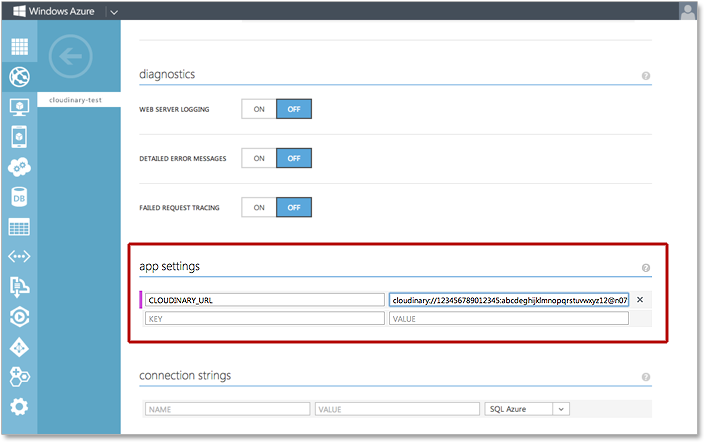Open the Settings gear icon
This screenshot has height=442, width=705.
19,407
